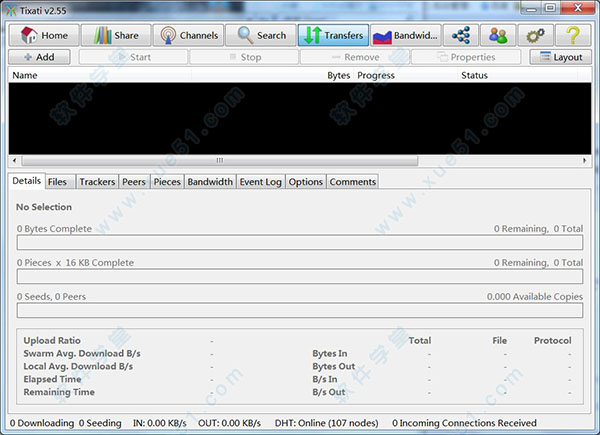Switch to the Trackers tab

(x=97, y=182)
